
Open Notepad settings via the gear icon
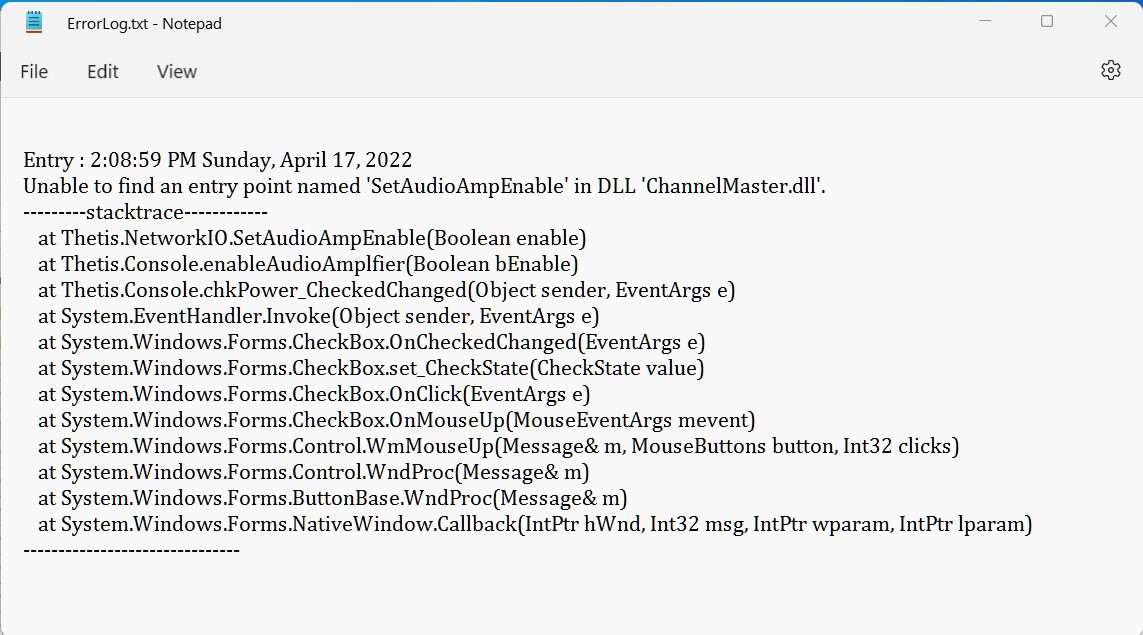pos(1110,70)
